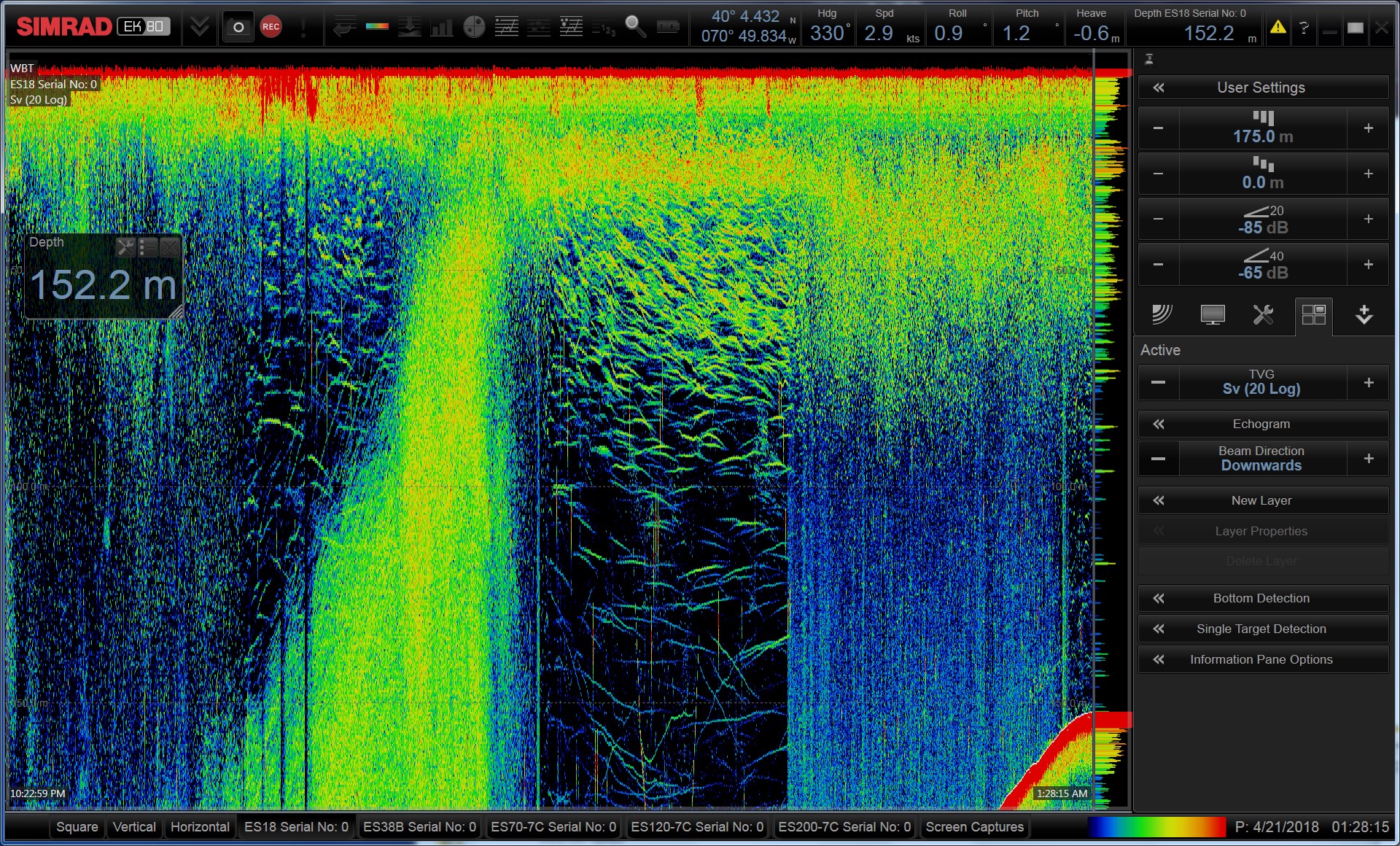Image resolution: width=1400 pixels, height=846 pixels.
Task: Click the color scale bar at bottom
Action: (x=1156, y=827)
